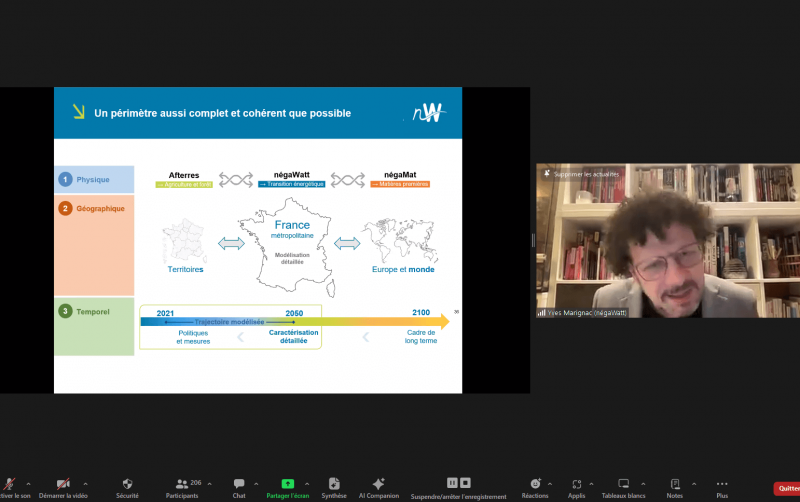This screenshot has height=502, width=800.
Task: Expand Notes options chevron
Action: [x=694, y=484]
